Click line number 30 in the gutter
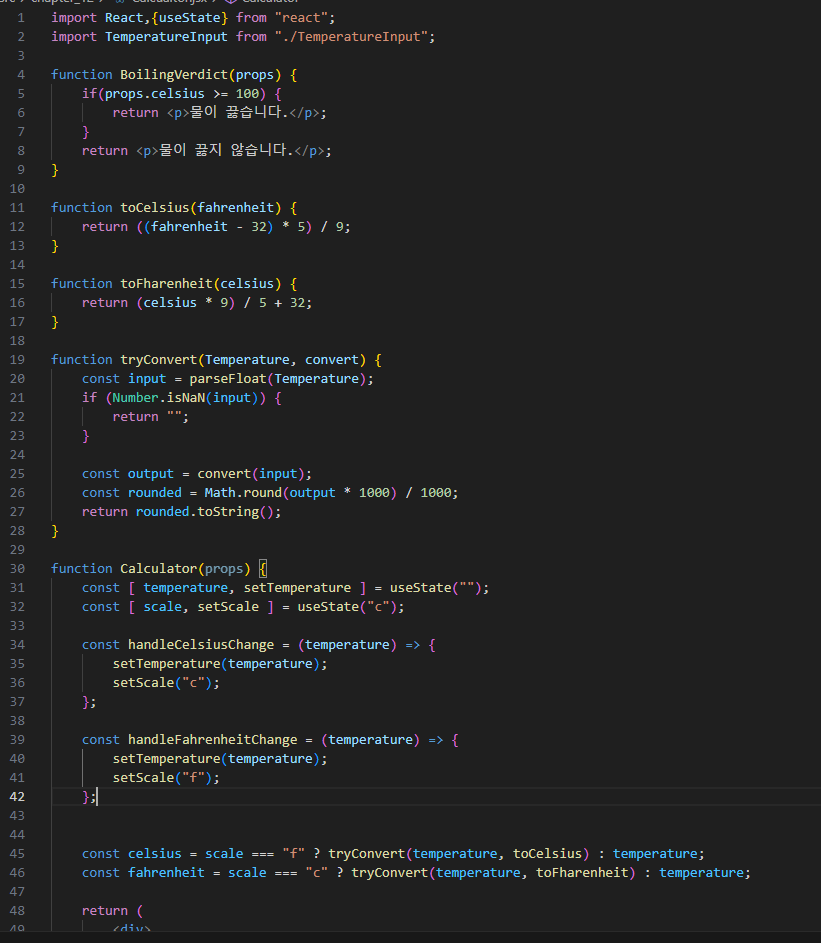The height and width of the screenshot is (943, 821). [x=17, y=569]
